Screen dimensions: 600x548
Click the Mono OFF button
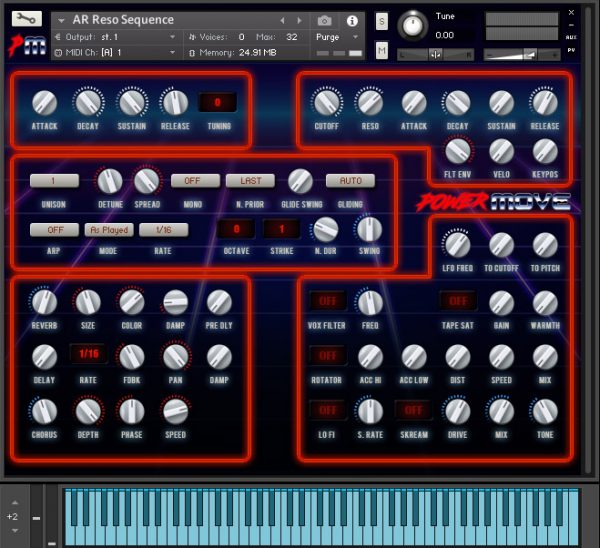[195, 181]
